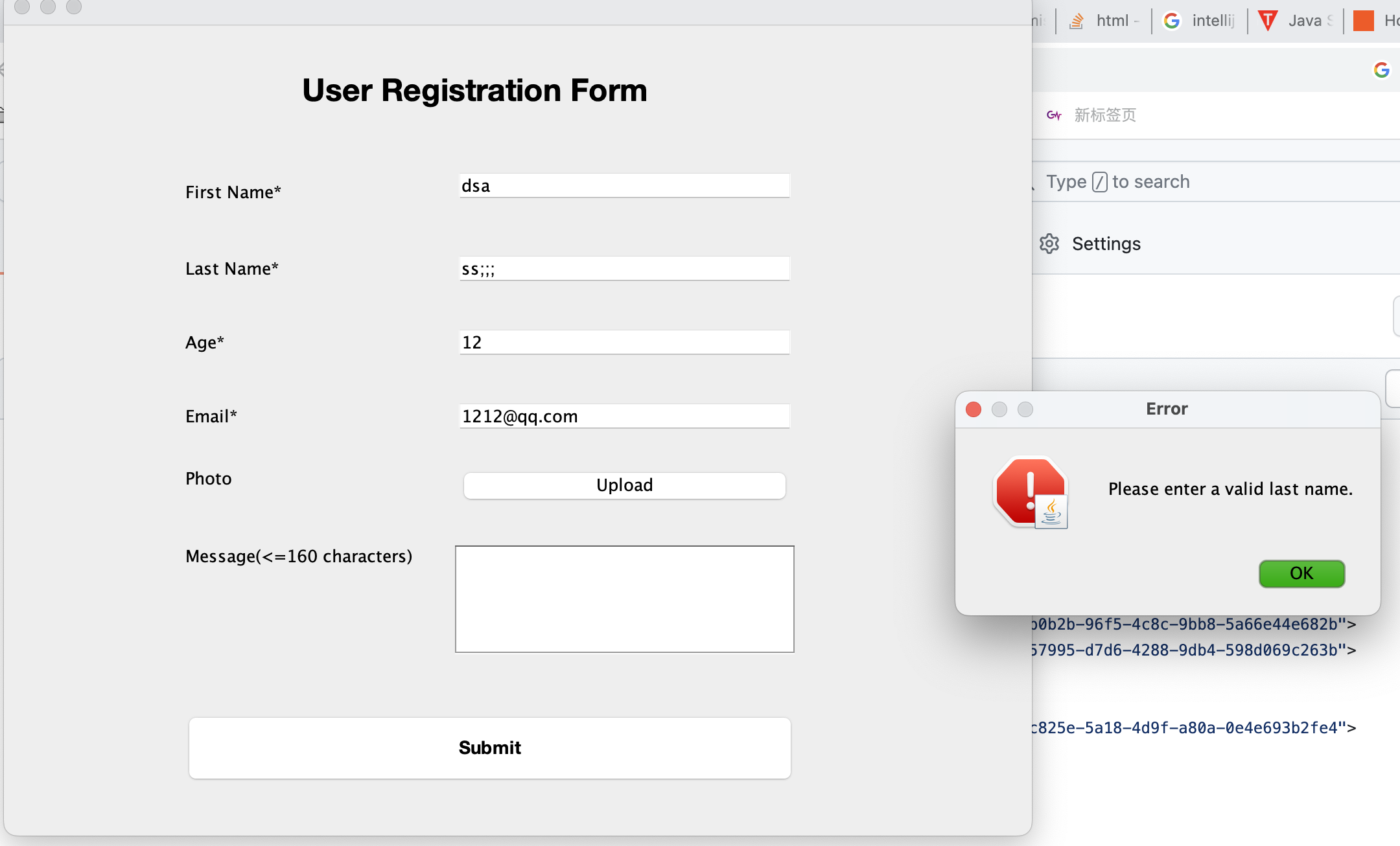Image resolution: width=1400 pixels, height=846 pixels.
Task: Focus the First Name text field
Action: [624, 186]
